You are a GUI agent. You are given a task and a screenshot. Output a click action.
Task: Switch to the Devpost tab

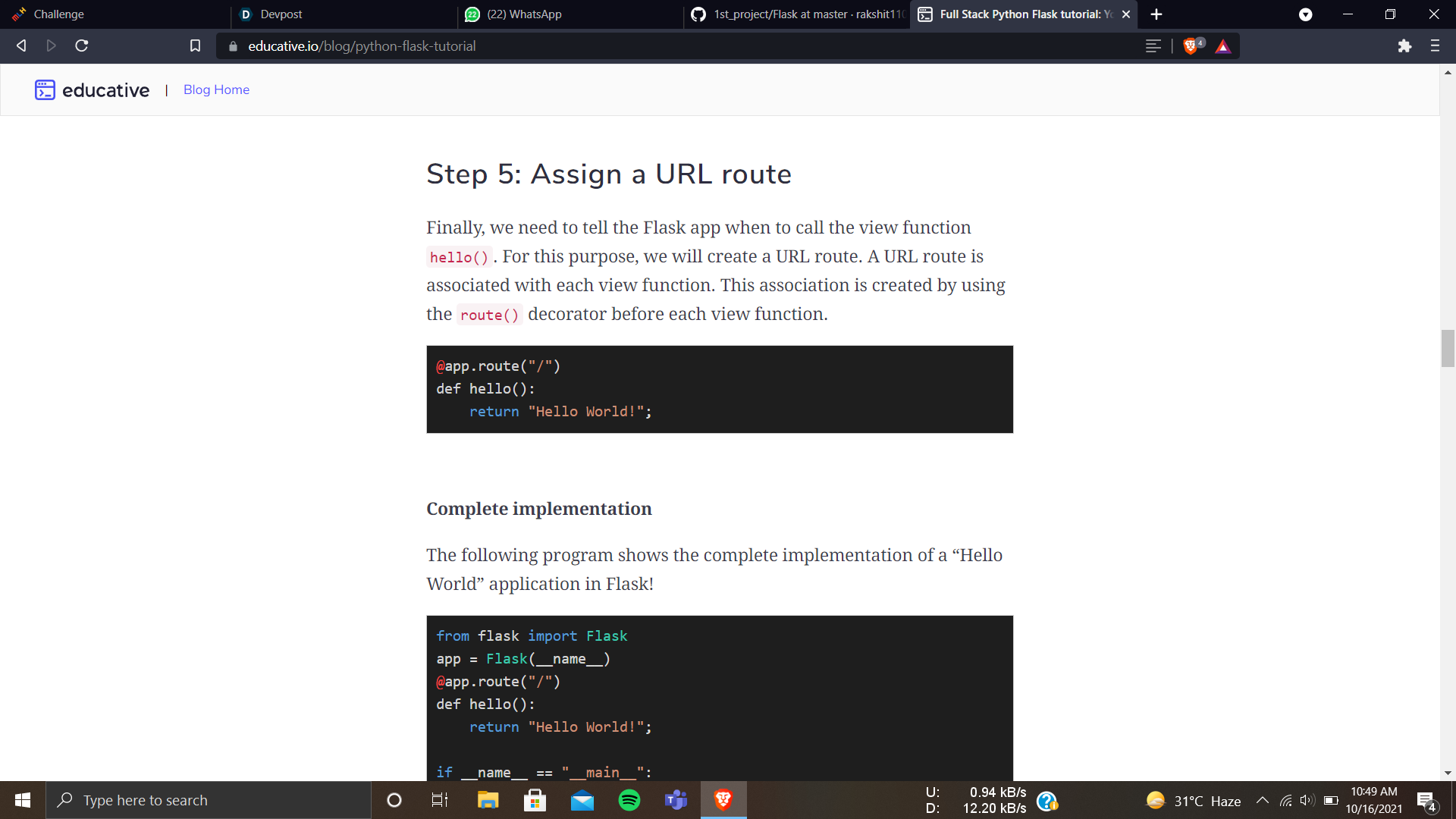(x=341, y=14)
